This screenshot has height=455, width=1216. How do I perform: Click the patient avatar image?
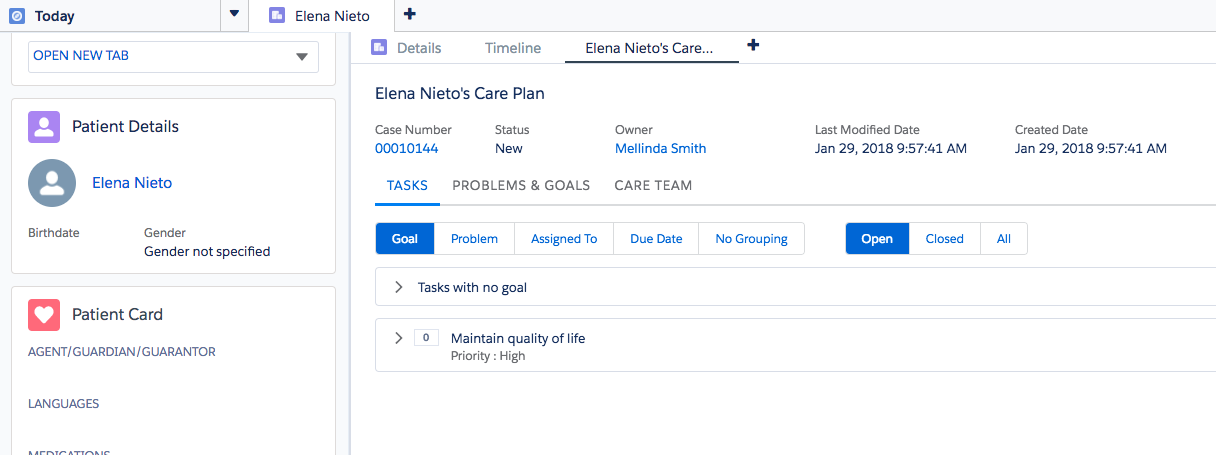[52, 183]
